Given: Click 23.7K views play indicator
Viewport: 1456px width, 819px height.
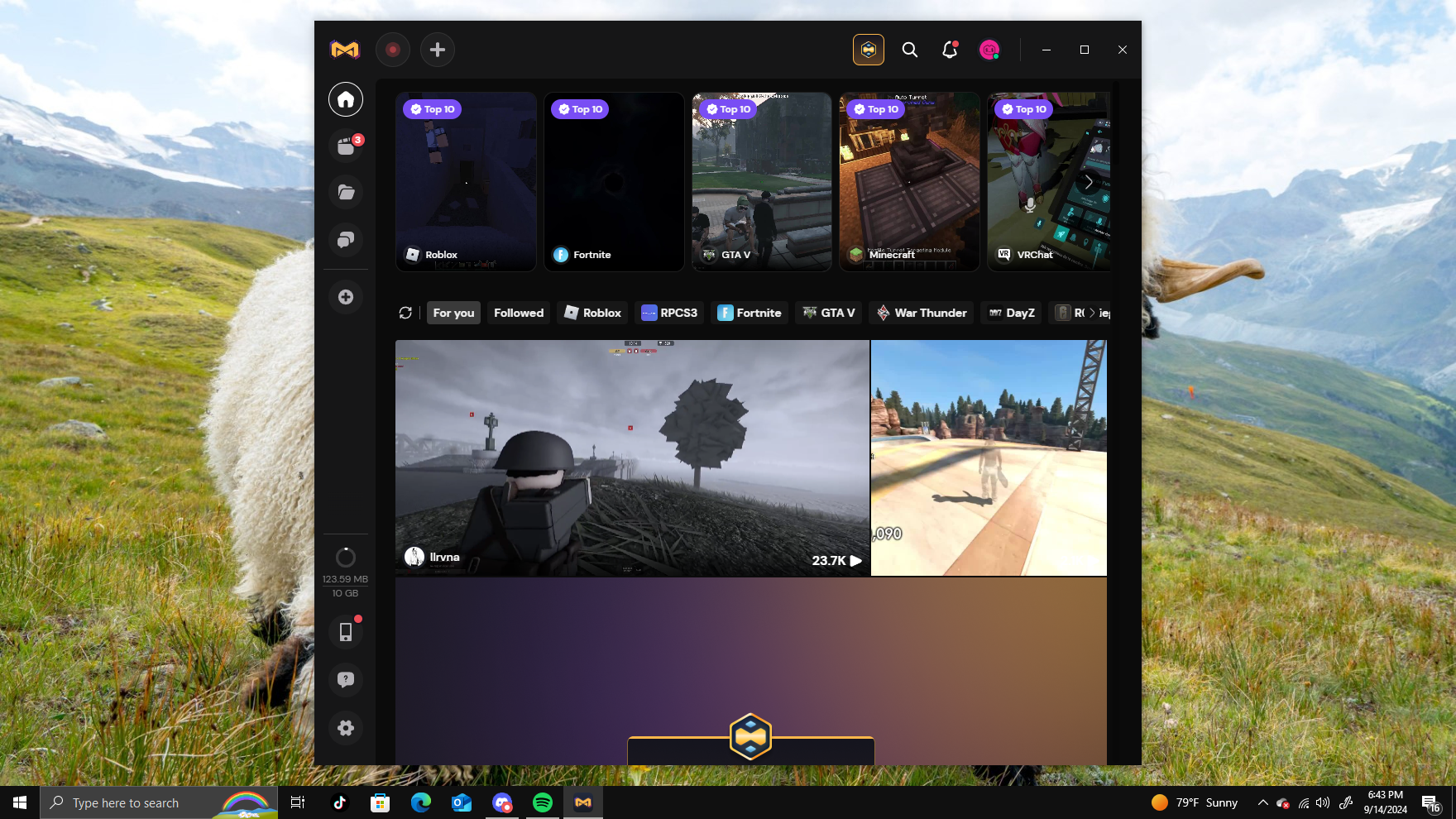Looking at the screenshot, I should [x=836, y=560].
